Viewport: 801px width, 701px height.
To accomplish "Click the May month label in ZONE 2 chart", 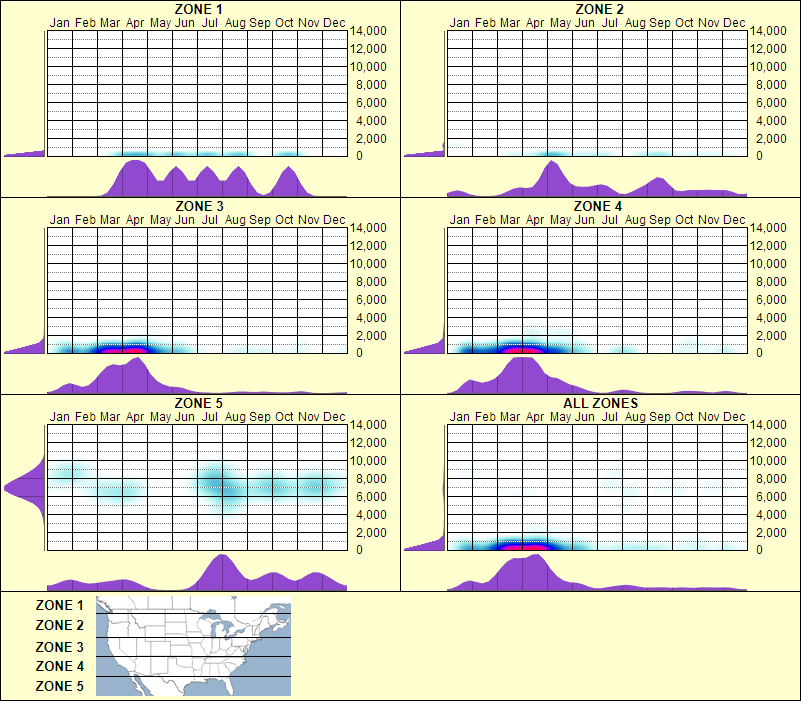I will [560, 23].
